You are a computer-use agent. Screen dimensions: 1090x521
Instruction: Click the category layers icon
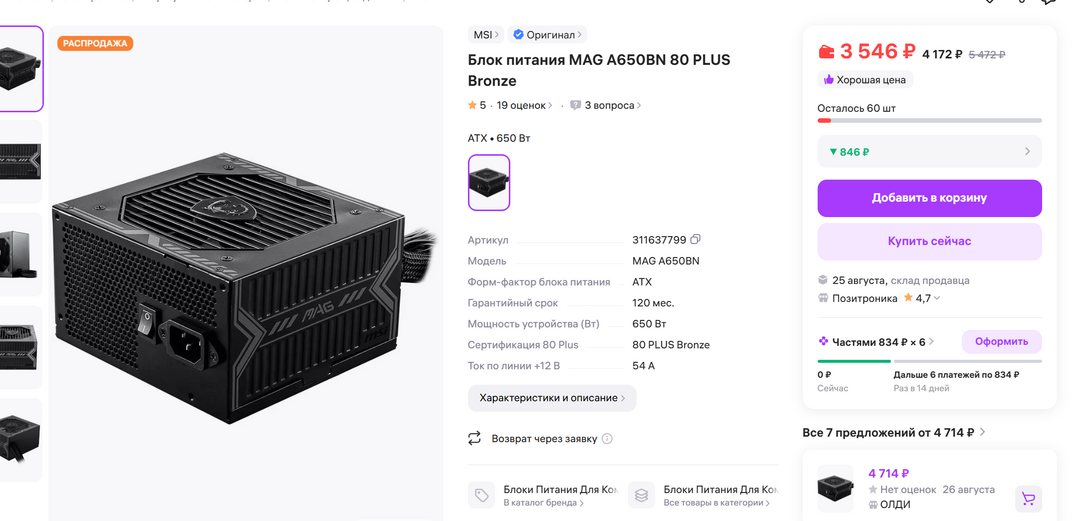point(642,495)
